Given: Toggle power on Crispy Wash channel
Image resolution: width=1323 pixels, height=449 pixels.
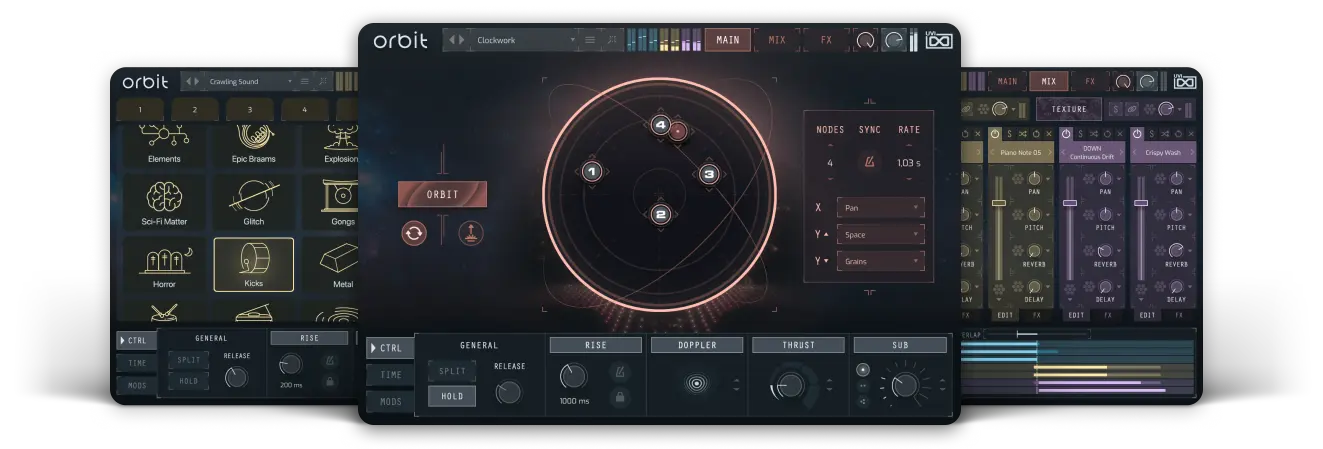Looking at the screenshot, I should (x=1137, y=133).
